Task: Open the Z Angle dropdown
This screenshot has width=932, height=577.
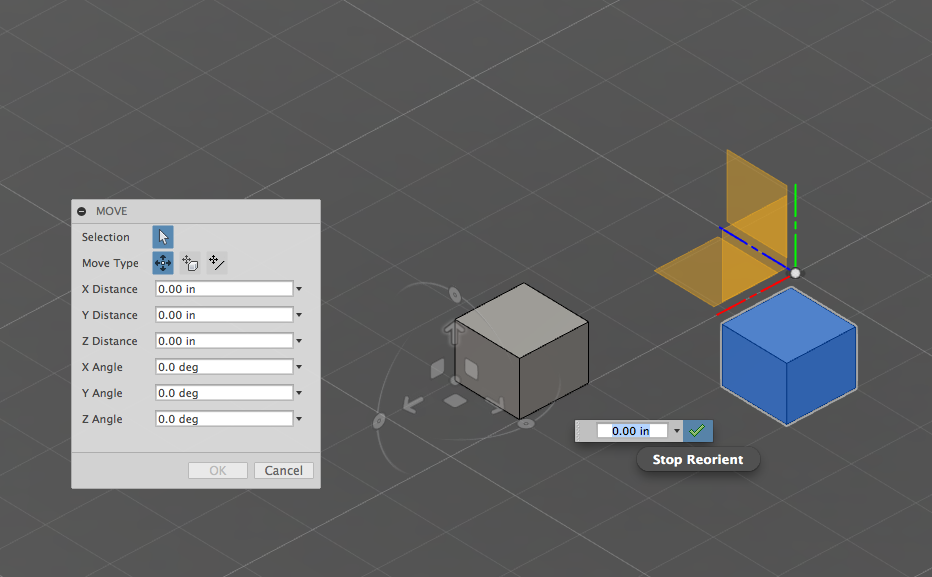Action: coord(298,418)
